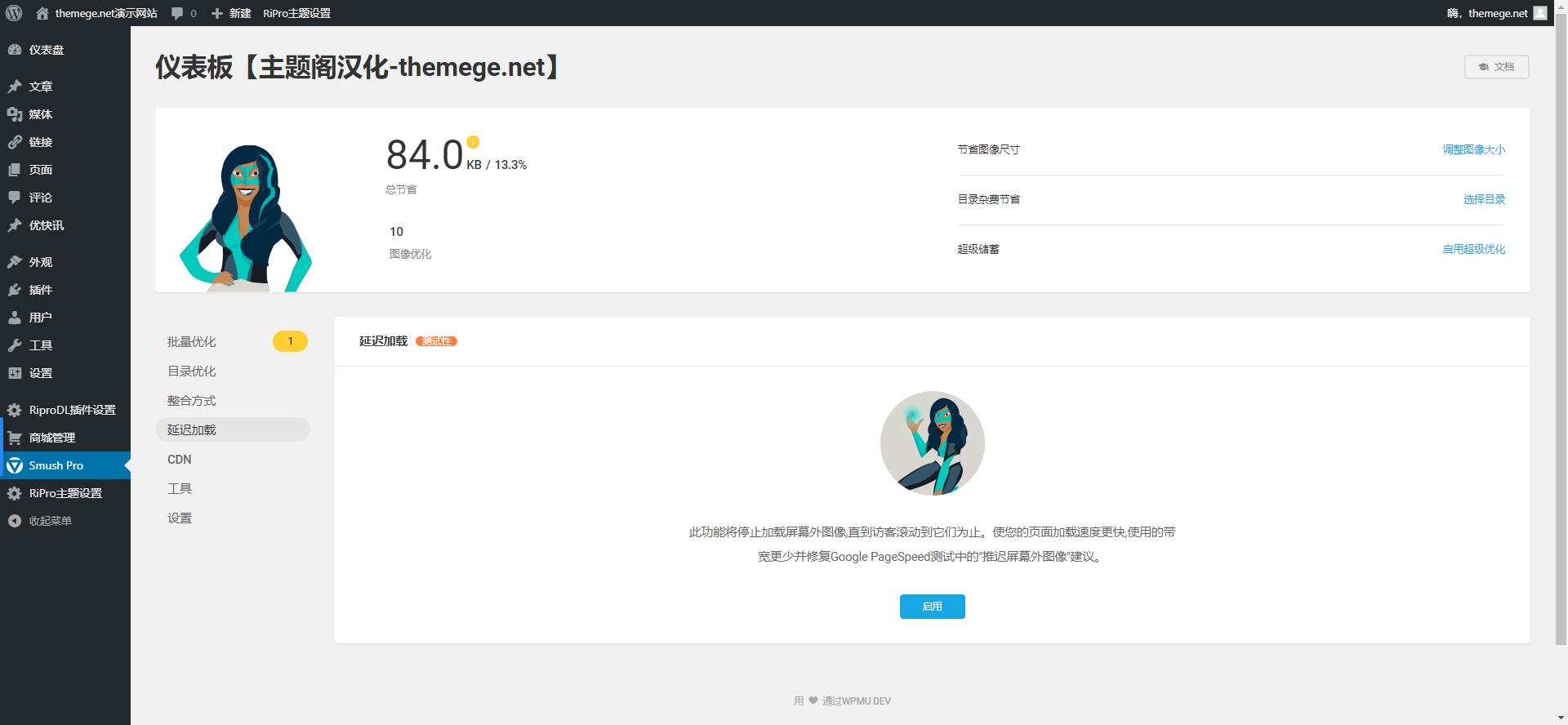Click the 超级储蓄 label
Screen dimensions: 1568x725
[x=978, y=249]
